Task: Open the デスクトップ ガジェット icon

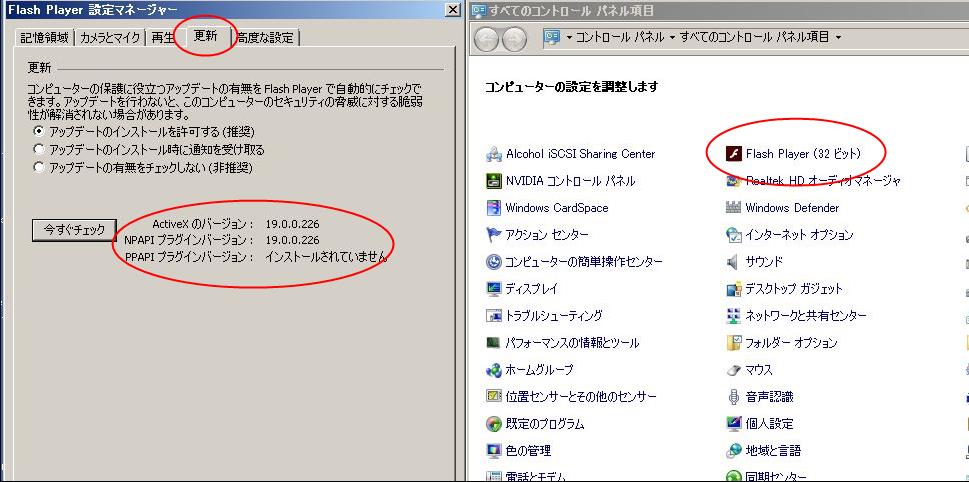Action: click(734, 289)
